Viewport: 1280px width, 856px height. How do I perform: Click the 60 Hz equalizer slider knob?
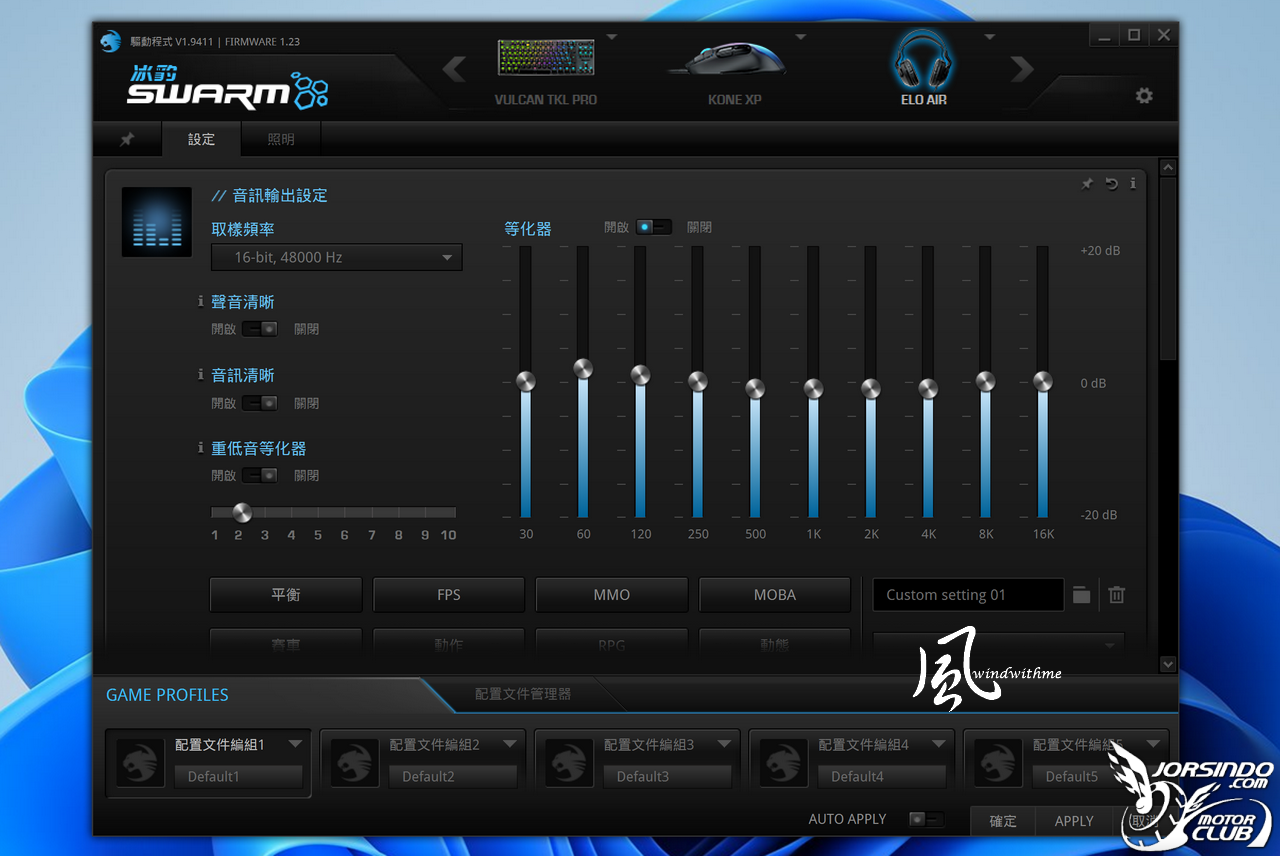click(583, 368)
